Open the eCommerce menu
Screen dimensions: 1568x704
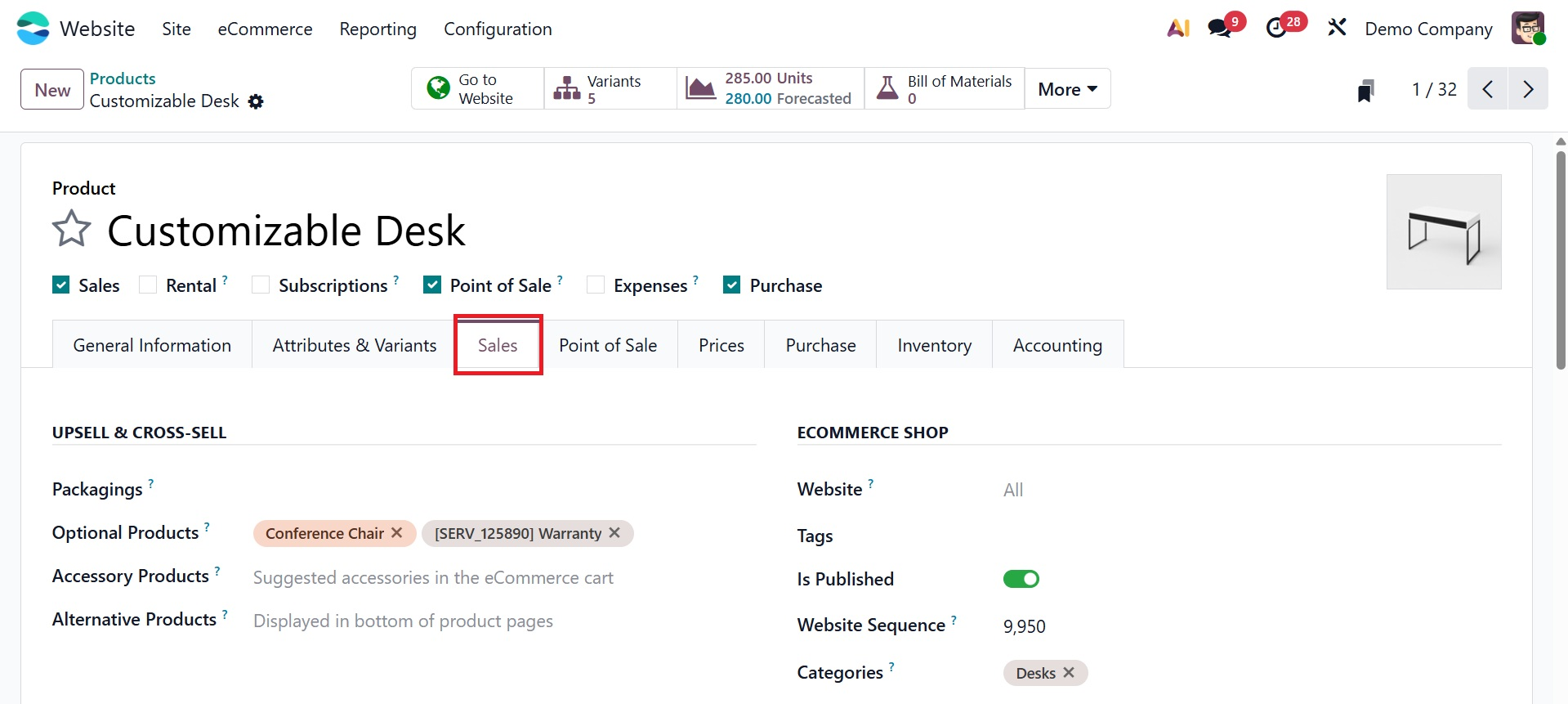[265, 29]
